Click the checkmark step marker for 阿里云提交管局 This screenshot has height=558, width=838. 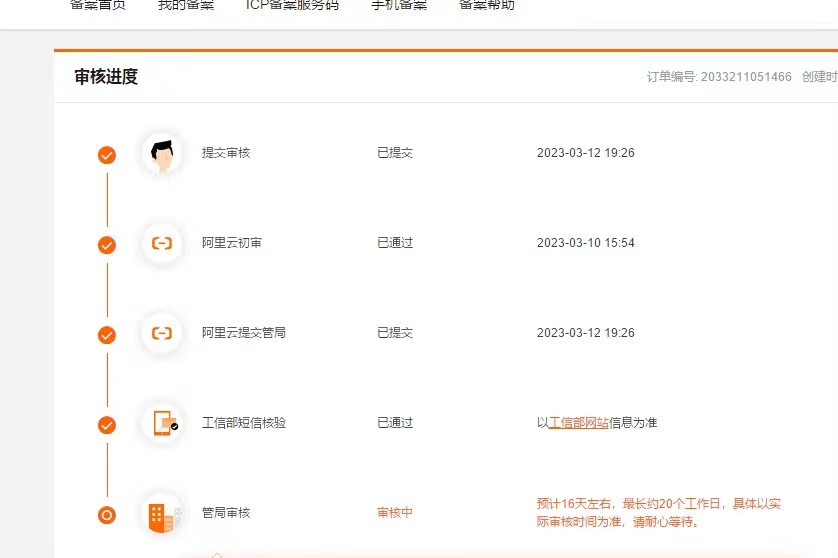(107, 335)
